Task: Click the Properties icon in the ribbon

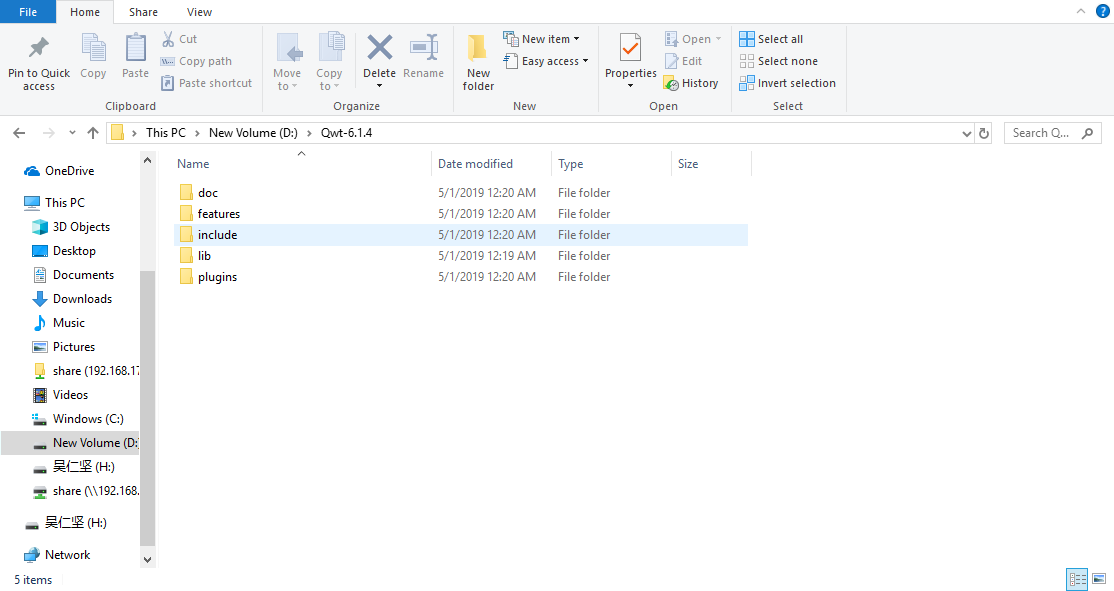Action: click(630, 48)
